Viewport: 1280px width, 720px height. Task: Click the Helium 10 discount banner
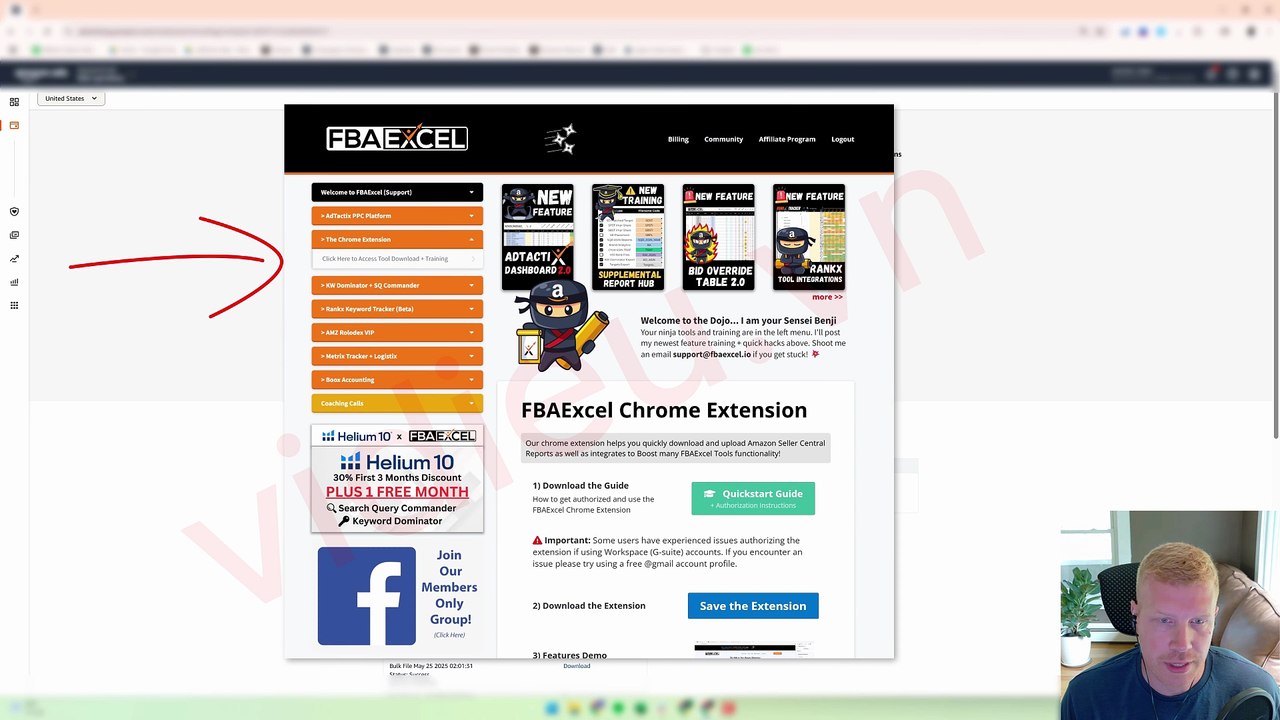pyautogui.click(x=397, y=479)
